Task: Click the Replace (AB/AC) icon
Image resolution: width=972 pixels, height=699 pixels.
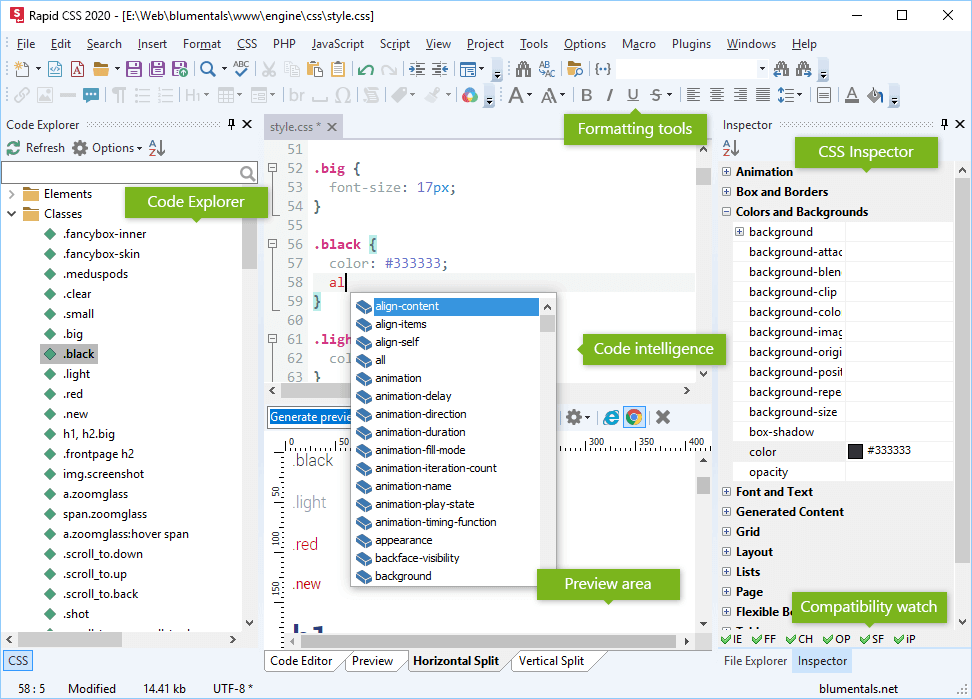Action: (x=547, y=69)
